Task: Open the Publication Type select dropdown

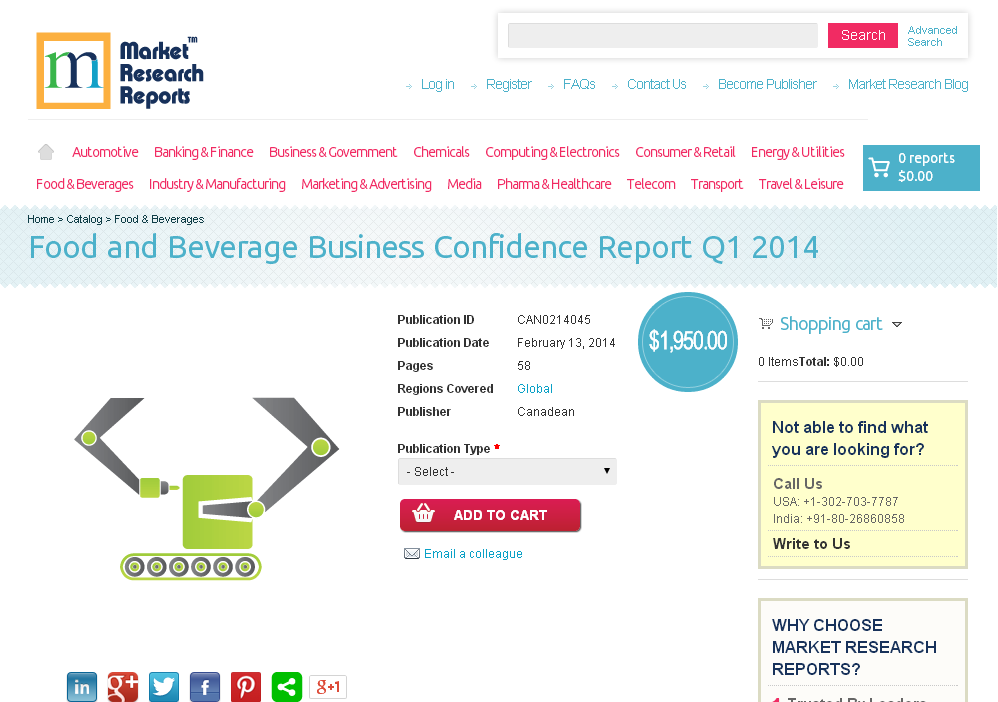Action: (507, 470)
